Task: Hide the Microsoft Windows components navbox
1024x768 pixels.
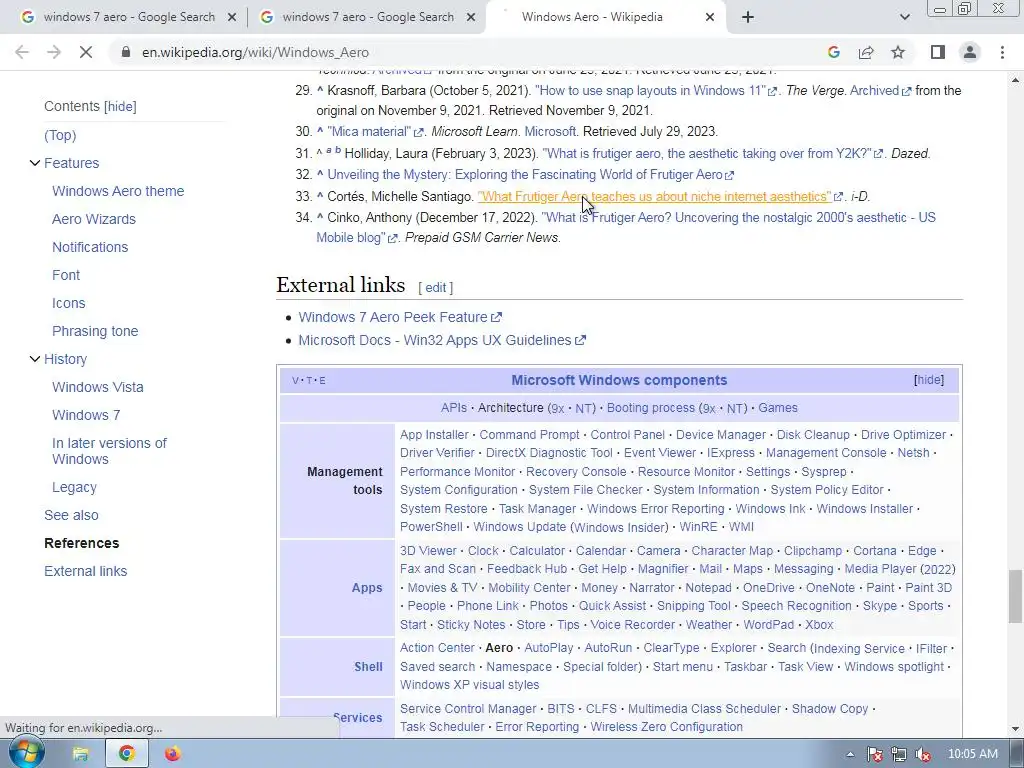Action: (x=929, y=380)
